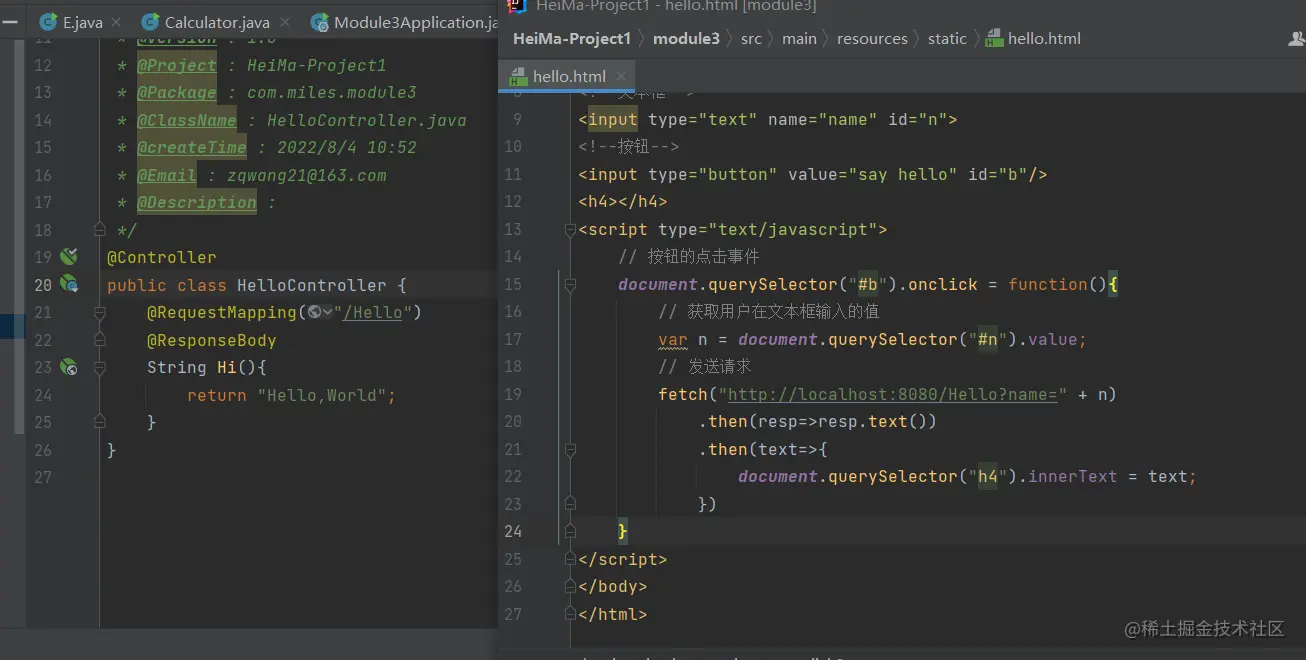
Task: Click the @Project tag in the Javadoc
Action: click(x=177, y=65)
